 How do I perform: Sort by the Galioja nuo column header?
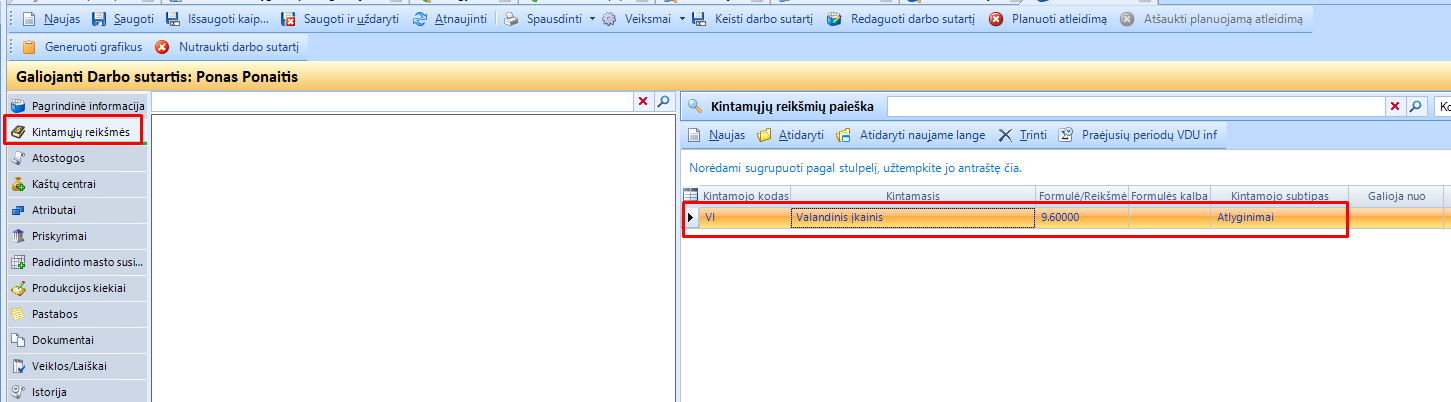(1396, 196)
